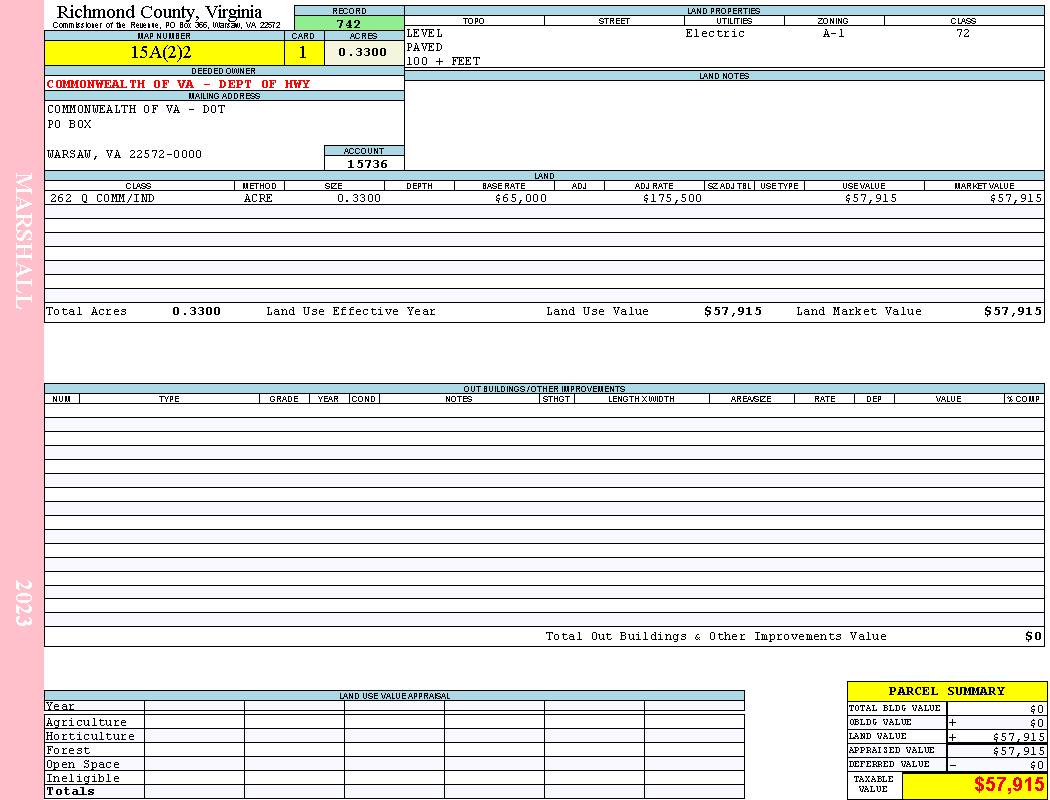Click the % COMP column header
The height and width of the screenshot is (800, 1050).
(1024, 399)
